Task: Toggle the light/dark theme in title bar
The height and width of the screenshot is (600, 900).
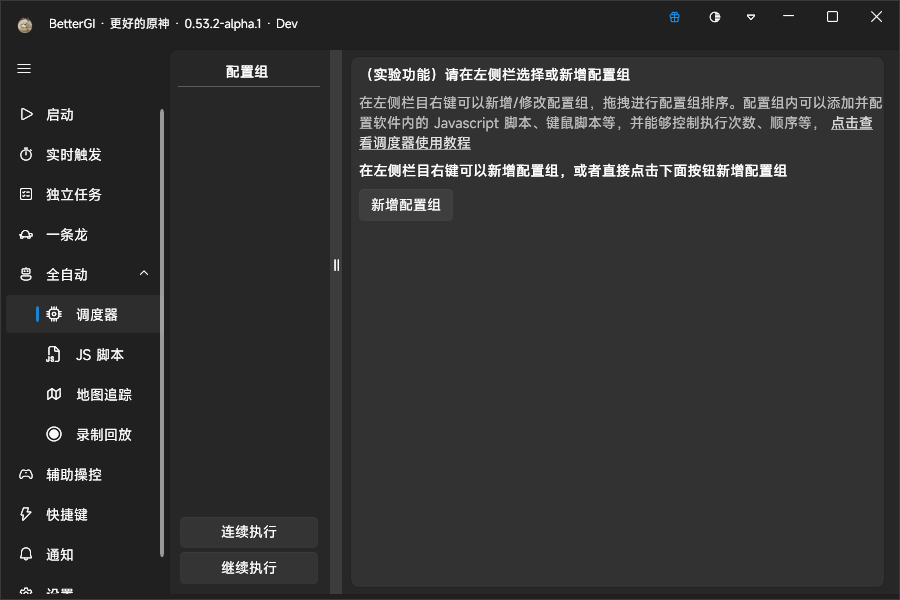Action: tap(714, 17)
